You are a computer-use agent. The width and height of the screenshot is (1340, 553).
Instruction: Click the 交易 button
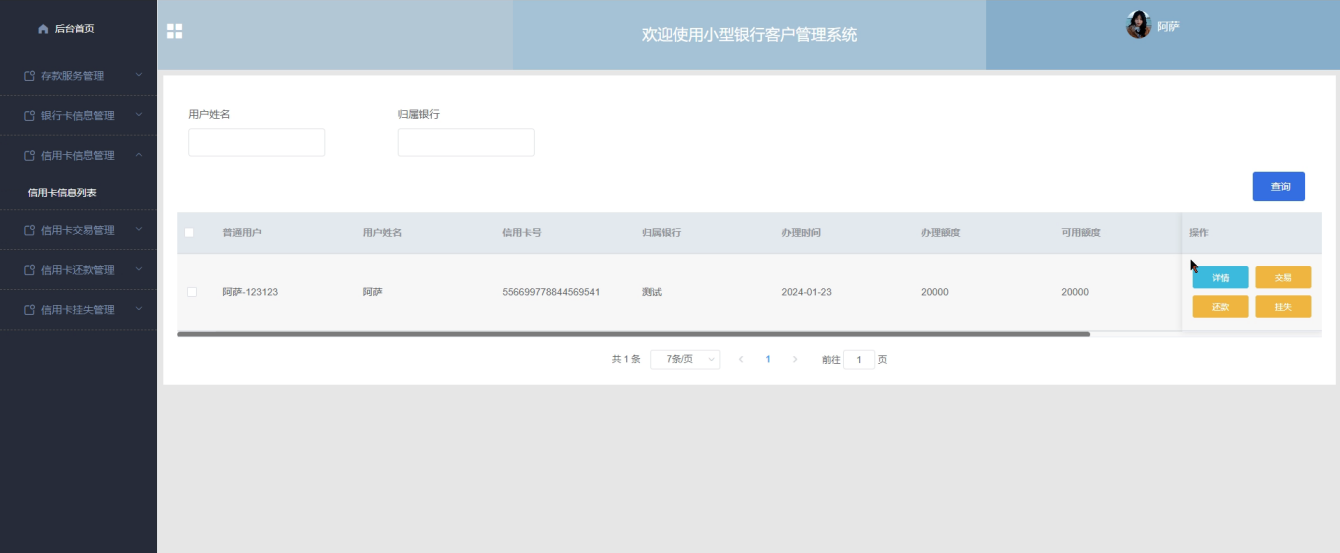(1283, 278)
